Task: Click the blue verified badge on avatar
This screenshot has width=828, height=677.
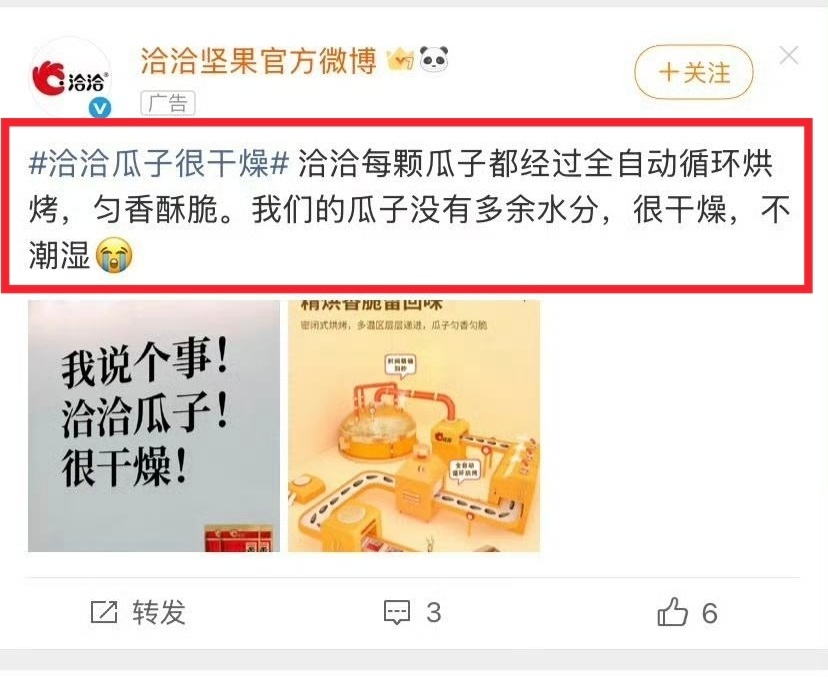Action: click(x=100, y=108)
